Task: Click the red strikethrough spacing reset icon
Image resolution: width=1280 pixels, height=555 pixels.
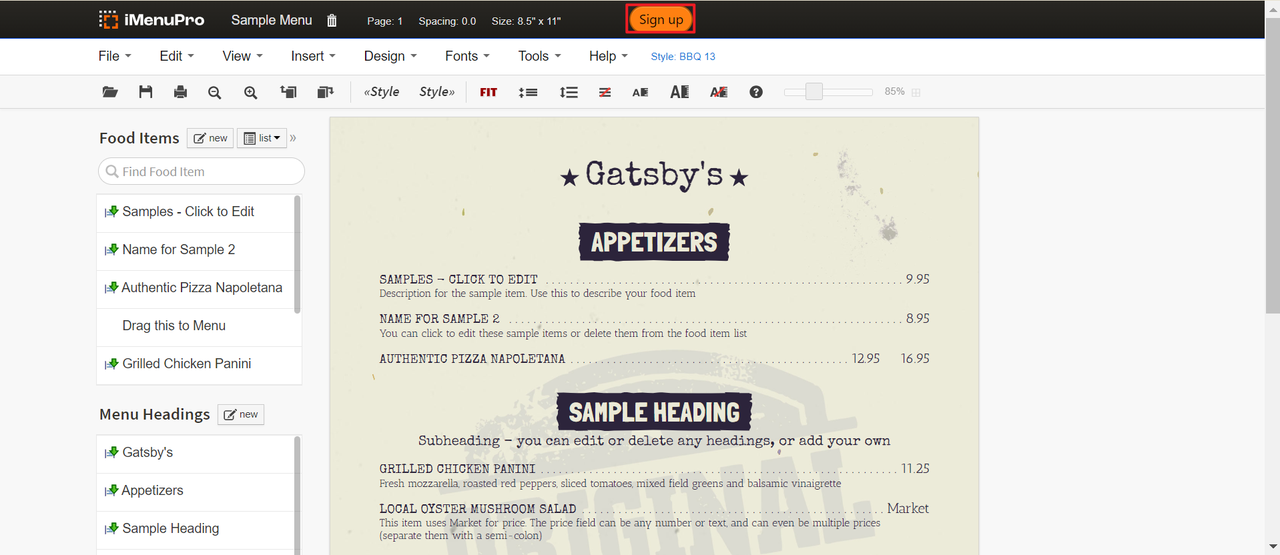Action: click(605, 92)
